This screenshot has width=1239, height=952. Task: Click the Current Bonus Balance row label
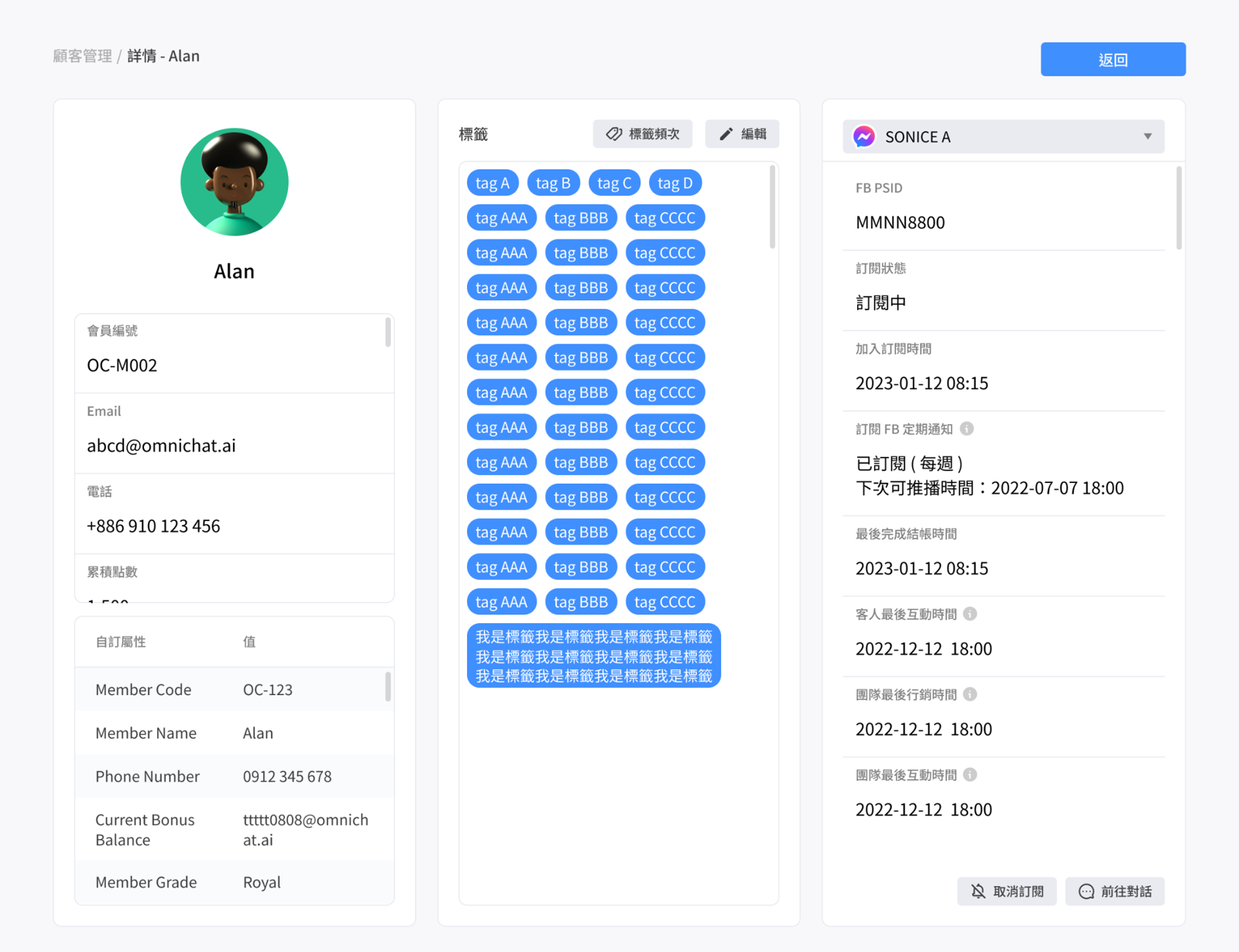click(x=145, y=830)
